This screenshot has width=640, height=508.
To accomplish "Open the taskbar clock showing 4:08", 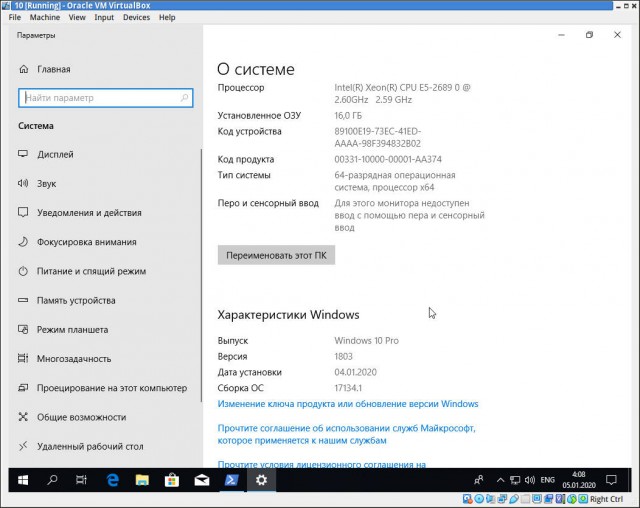I will (579, 480).
